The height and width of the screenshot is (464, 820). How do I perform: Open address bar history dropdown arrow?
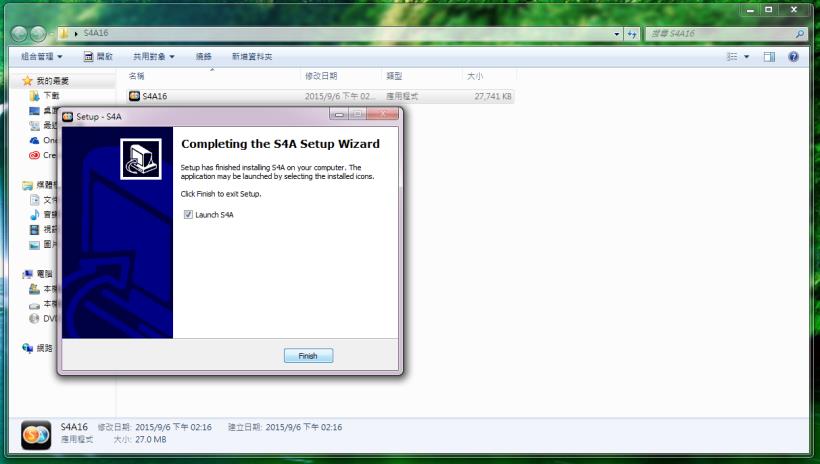617,34
